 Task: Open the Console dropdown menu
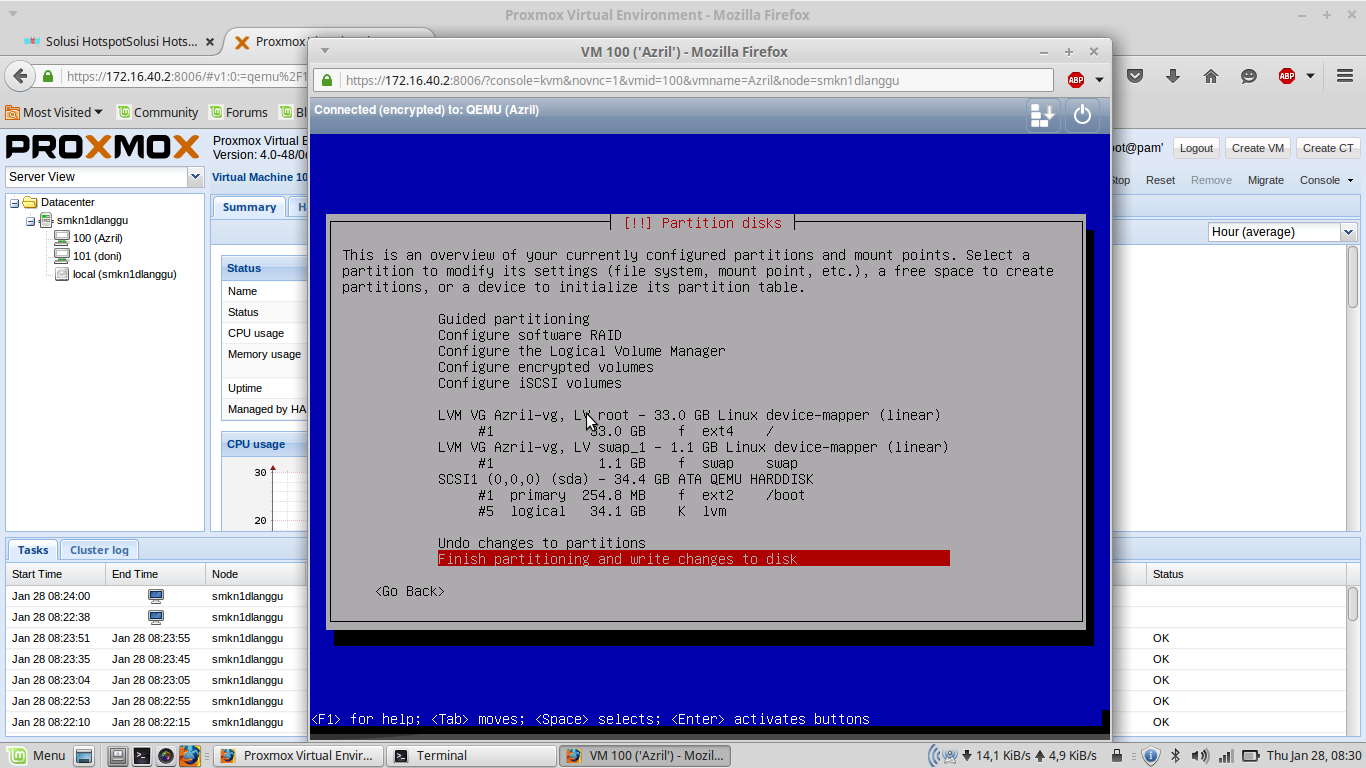1326,180
